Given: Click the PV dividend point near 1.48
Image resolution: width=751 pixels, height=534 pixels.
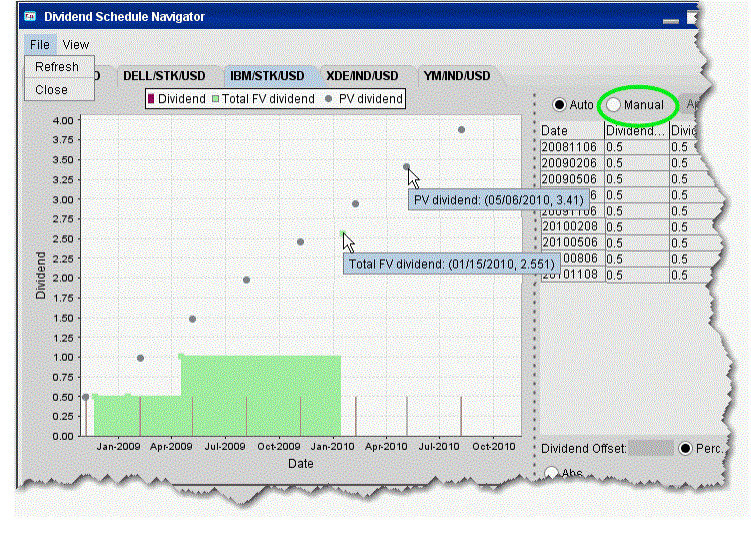Looking at the screenshot, I should point(192,319).
